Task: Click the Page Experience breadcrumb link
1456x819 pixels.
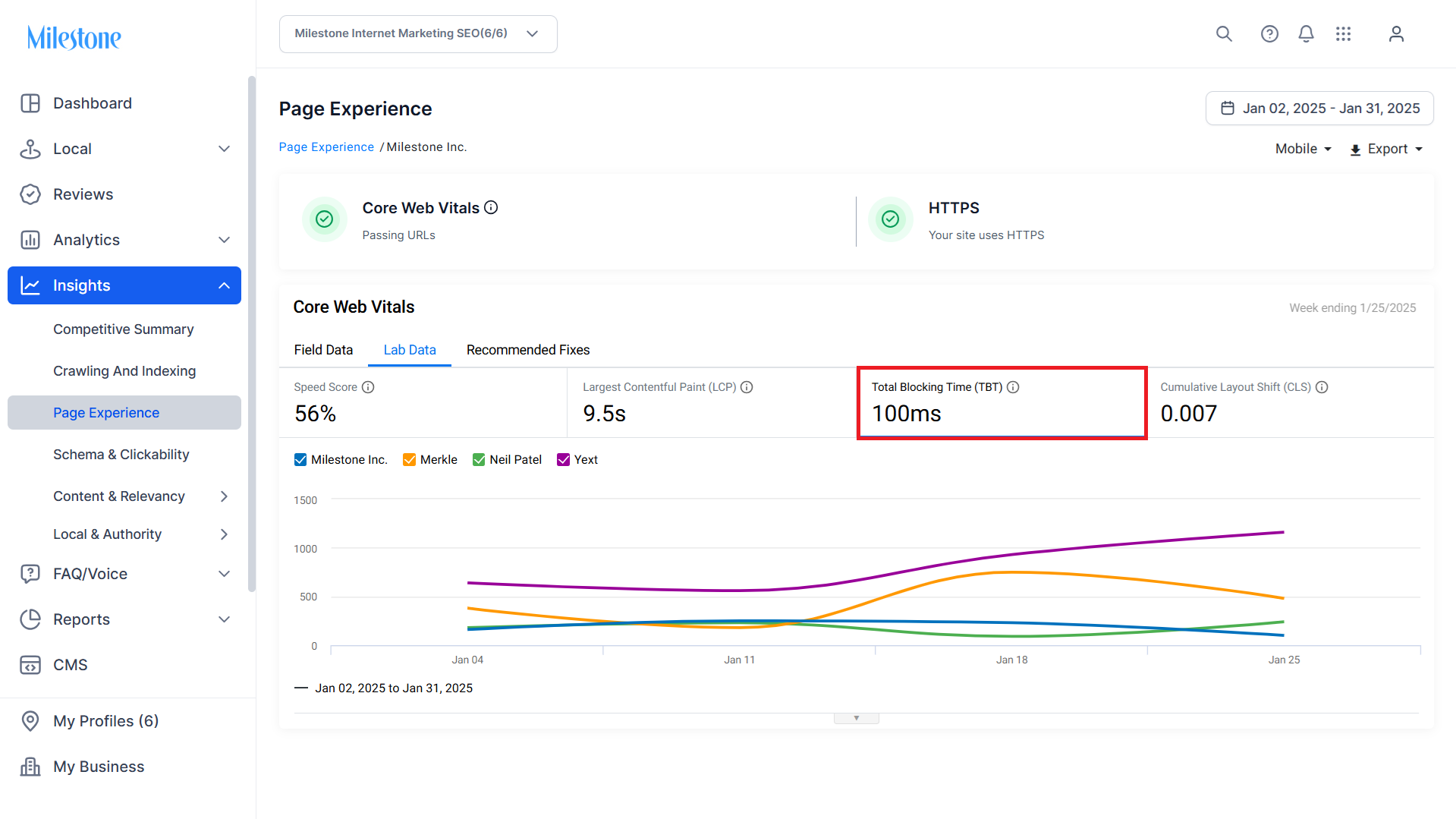Action: pyautogui.click(x=326, y=147)
